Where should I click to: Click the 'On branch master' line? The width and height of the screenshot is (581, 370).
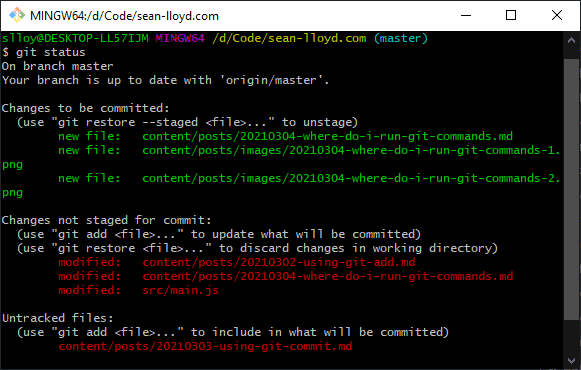point(57,66)
